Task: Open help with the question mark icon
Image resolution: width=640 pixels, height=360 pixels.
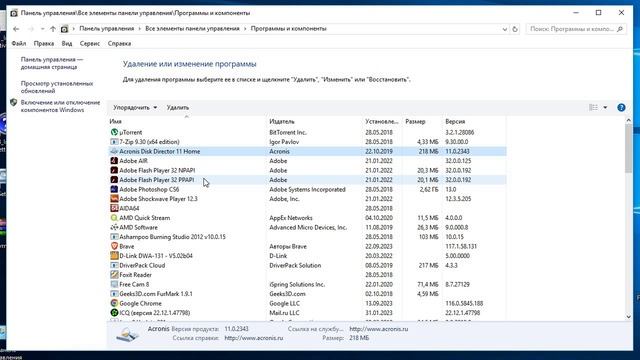Action: pos(621,107)
